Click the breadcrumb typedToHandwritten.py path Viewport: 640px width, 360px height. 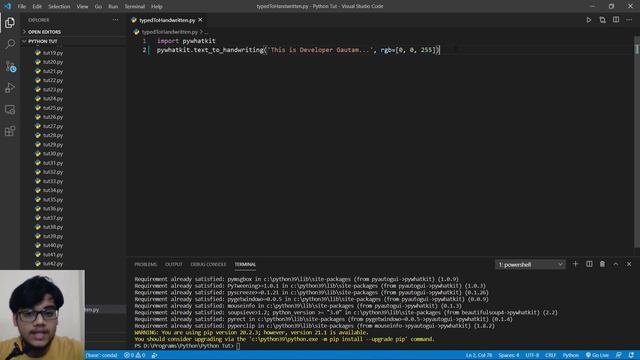coord(170,32)
